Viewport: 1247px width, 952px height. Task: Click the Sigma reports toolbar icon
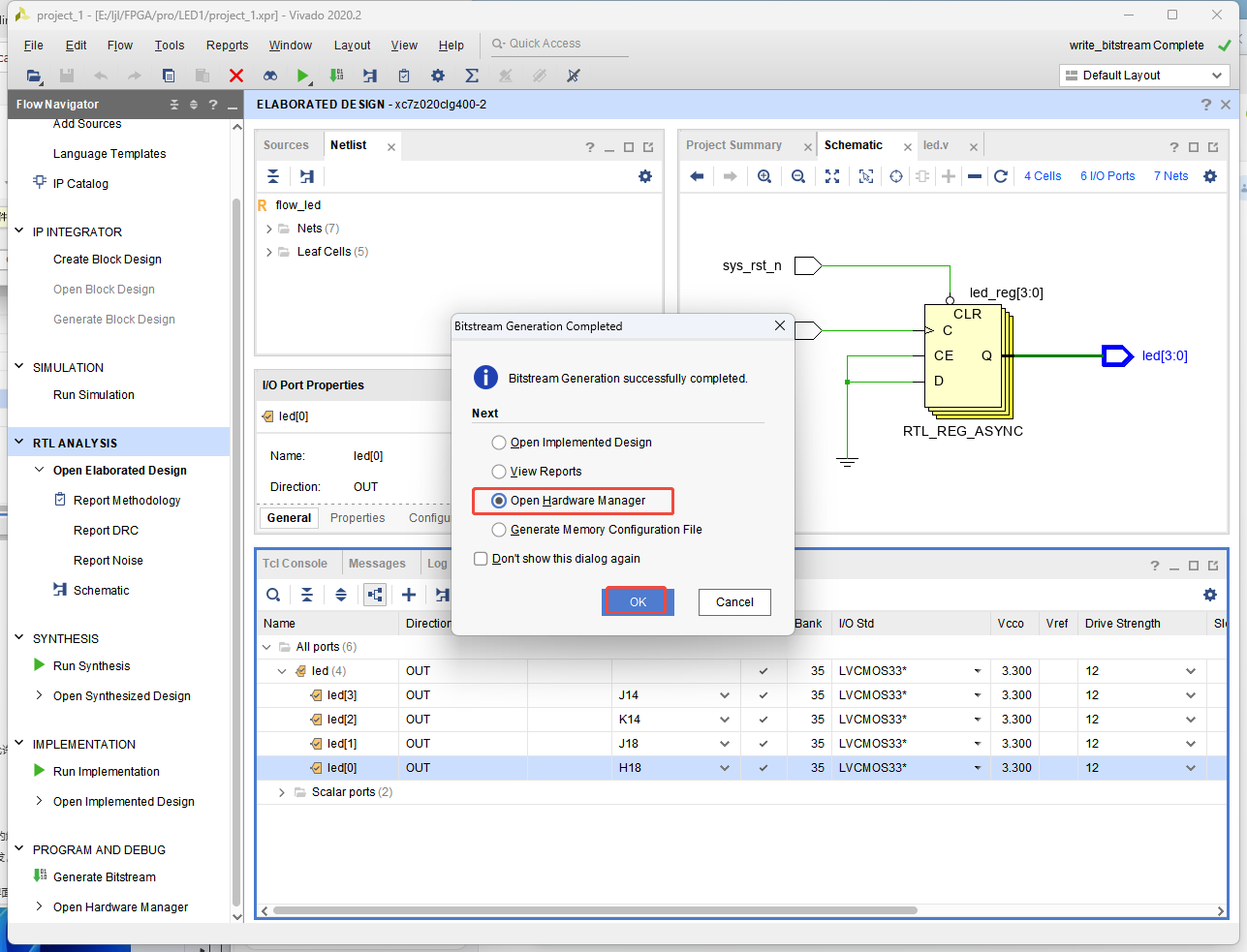[x=472, y=76]
